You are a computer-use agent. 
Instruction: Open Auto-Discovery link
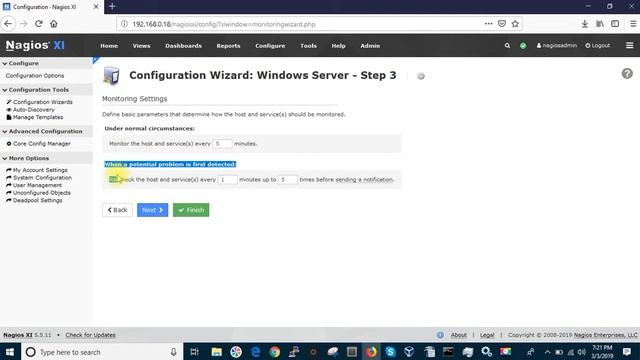coord(33,109)
